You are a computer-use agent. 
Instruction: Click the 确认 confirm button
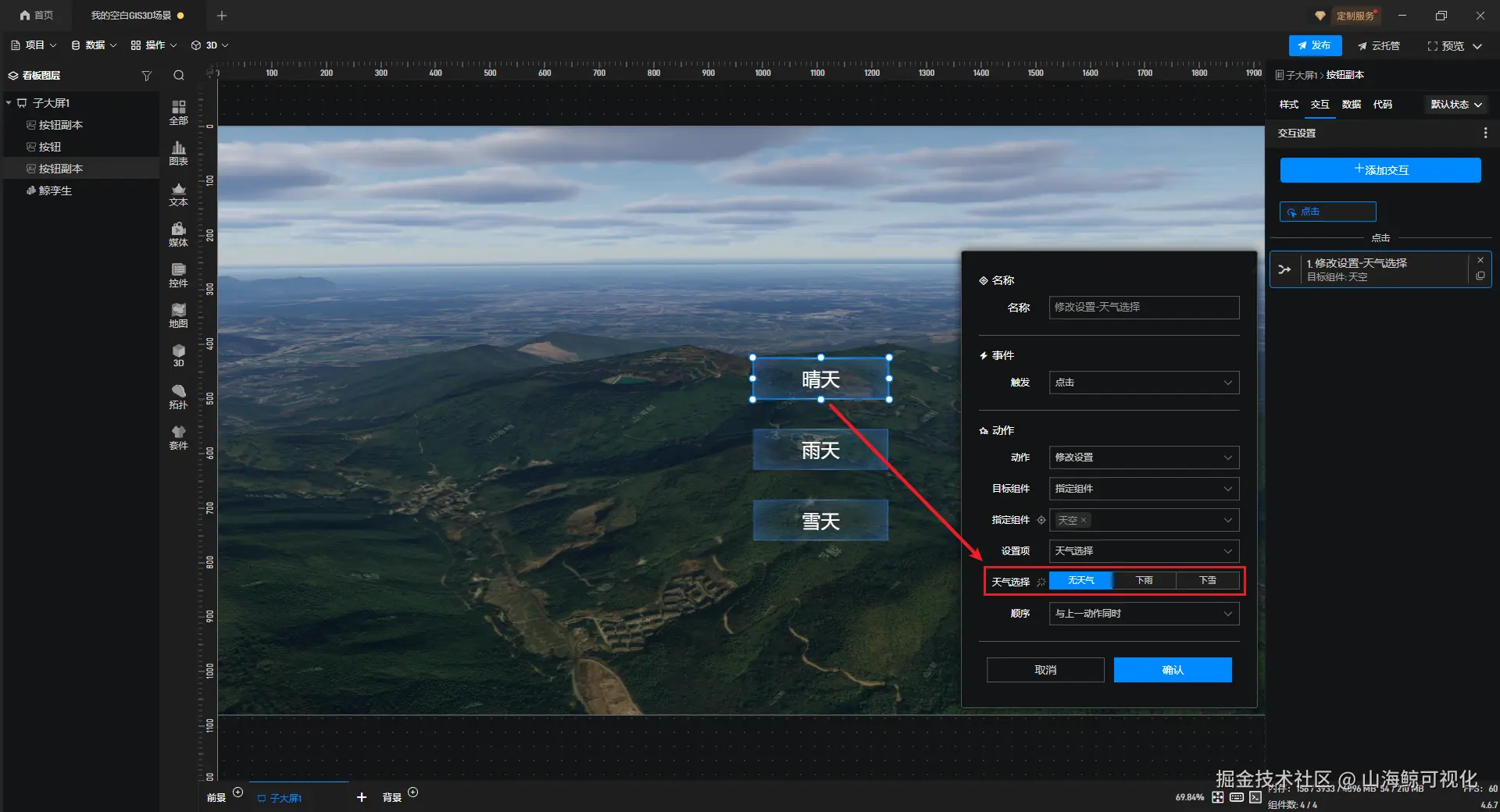[x=1172, y=670]
